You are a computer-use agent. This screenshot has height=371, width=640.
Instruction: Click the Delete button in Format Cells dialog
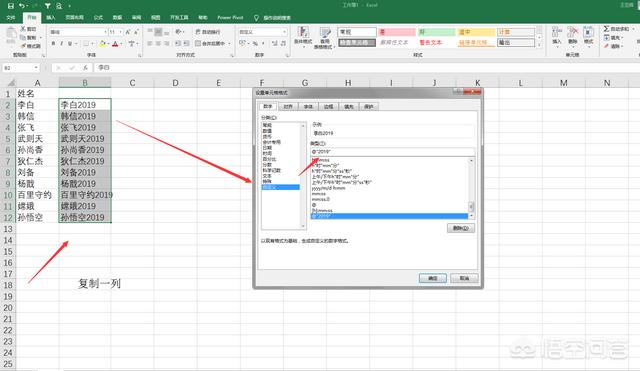click(x=461, y=228)
